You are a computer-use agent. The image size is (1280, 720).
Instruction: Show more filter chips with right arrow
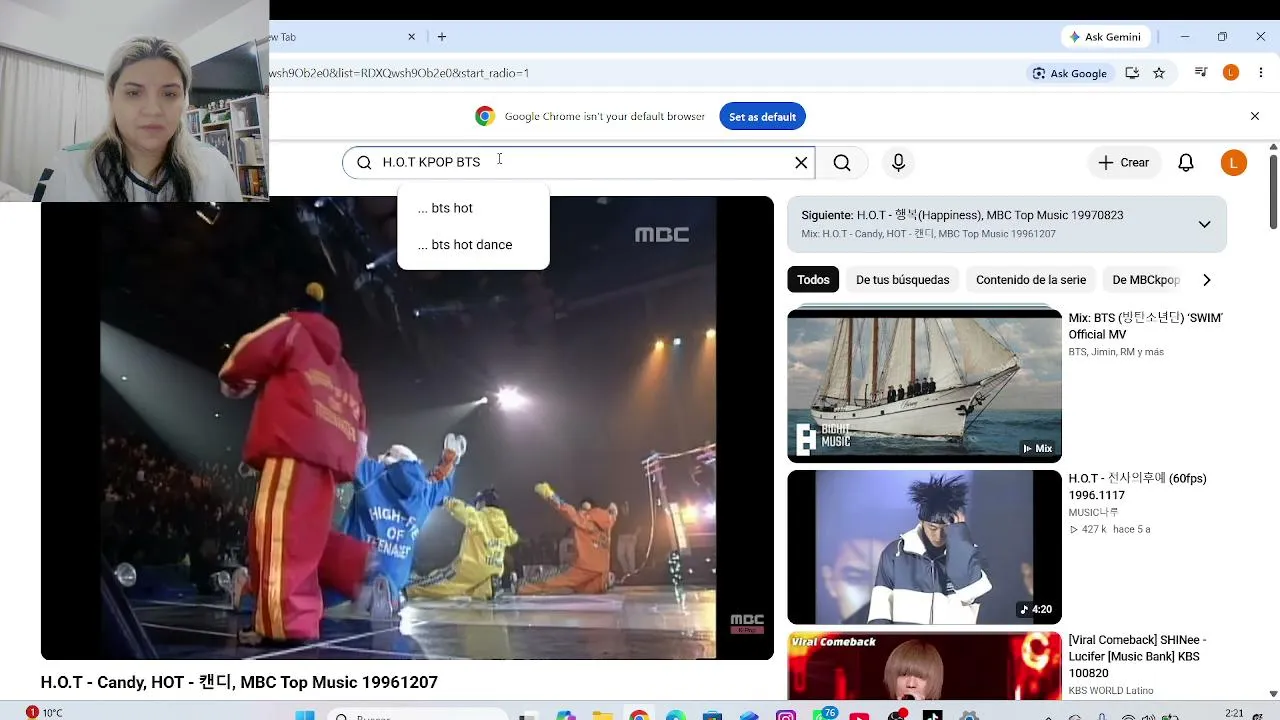pyautogui.click(x=1206, y=280)
